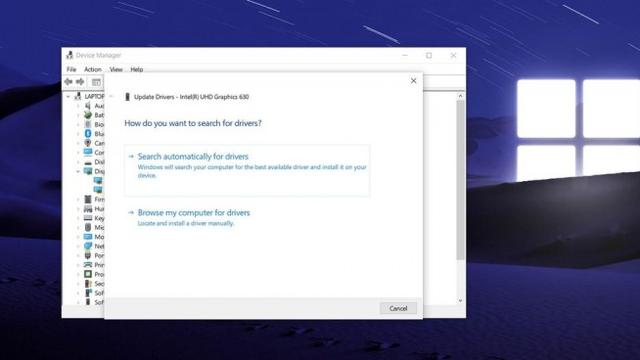Click 'Update Drivers - Intel(R) UHD Graphics 630' title
The height and width of the screenshot is (360, 640).
(191, 97)
